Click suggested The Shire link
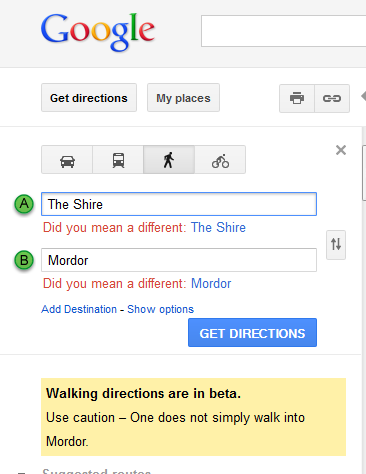Screen dimensions: 366x474 point(218,227)
